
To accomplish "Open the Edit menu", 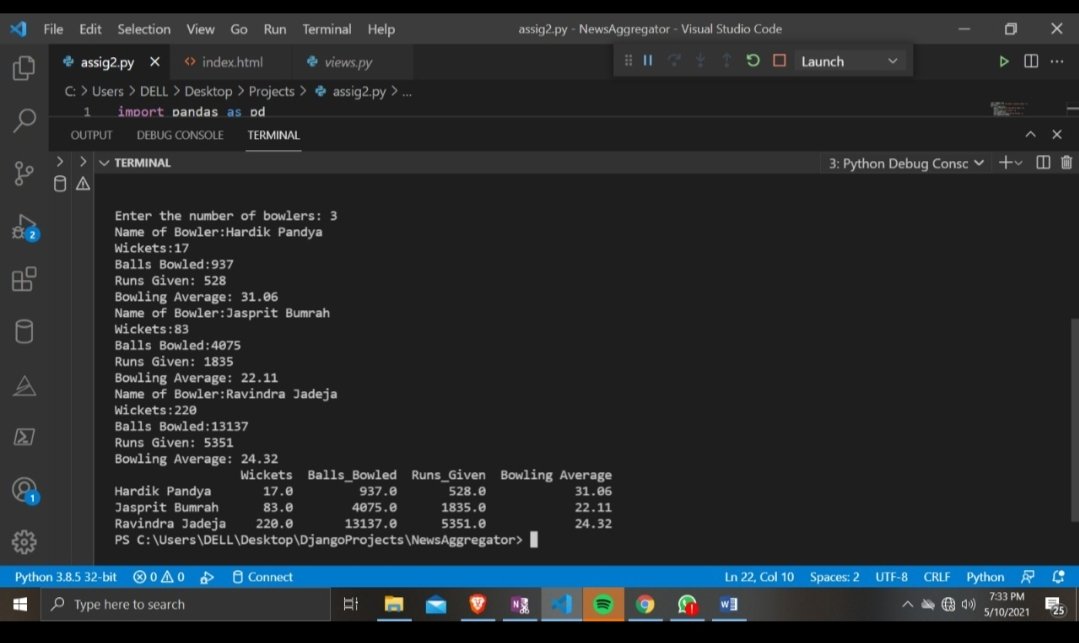I will click(x=90, y=29).
